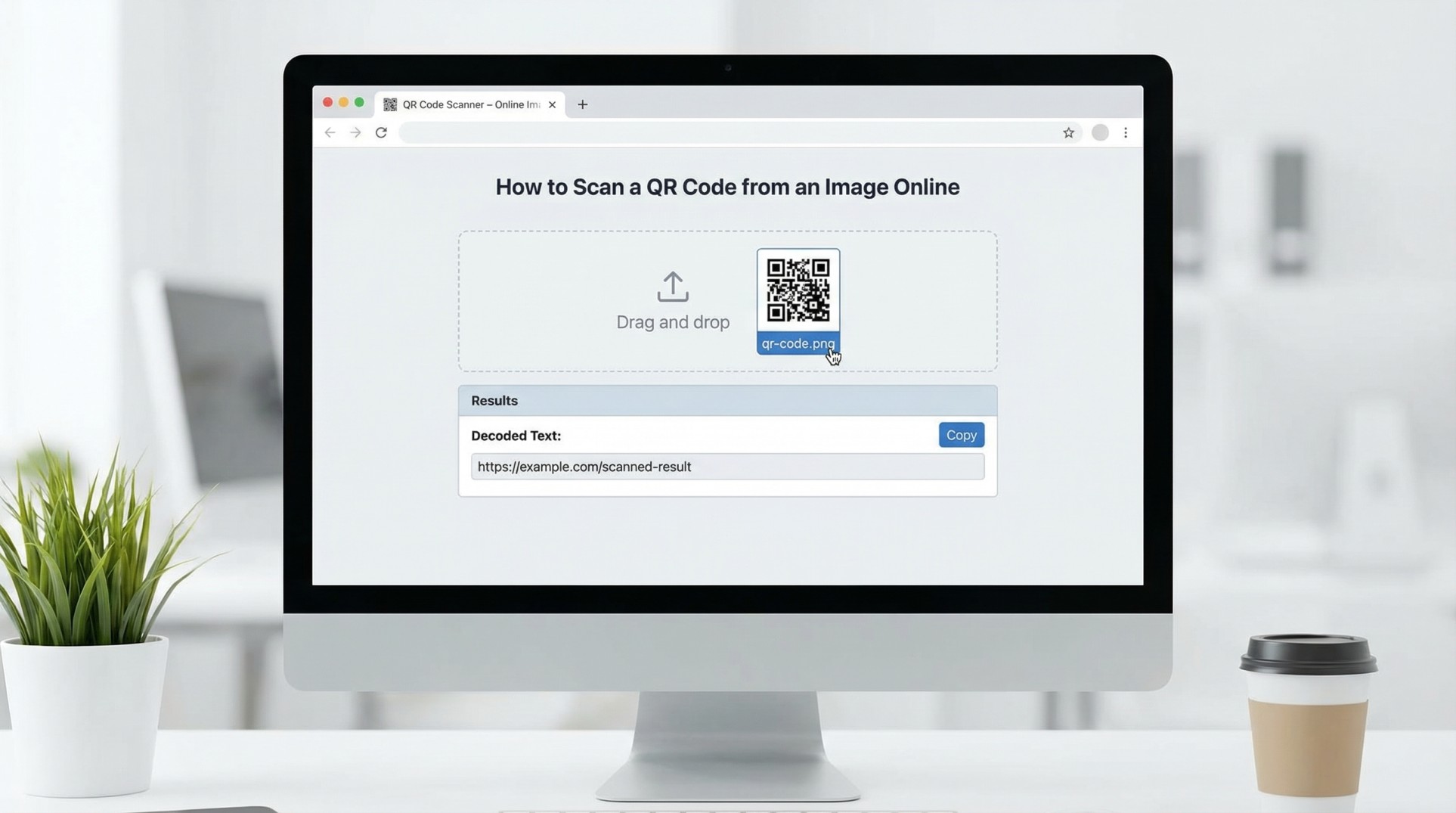
Task: Click the Results panel header
Action: tap(494, 400)
